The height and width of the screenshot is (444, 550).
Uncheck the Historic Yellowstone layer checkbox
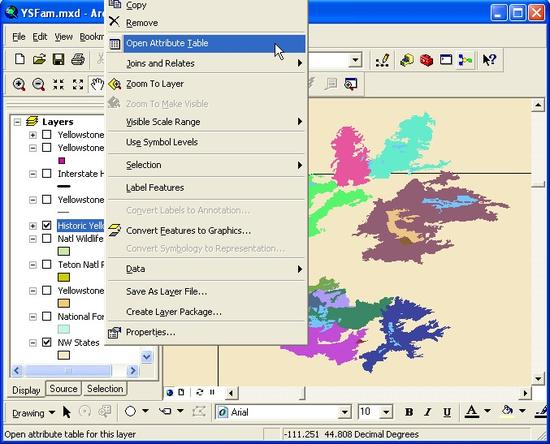(47, 225)
